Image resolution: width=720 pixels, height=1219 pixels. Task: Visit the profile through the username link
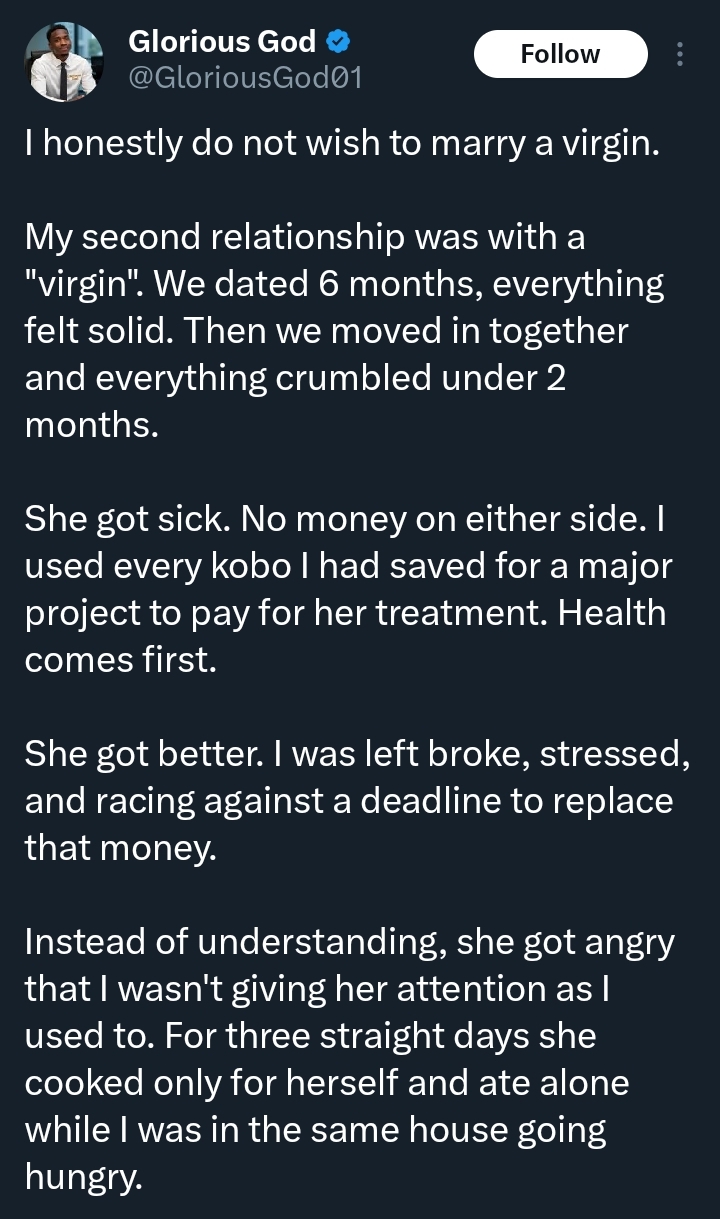[x=242, y=71]
